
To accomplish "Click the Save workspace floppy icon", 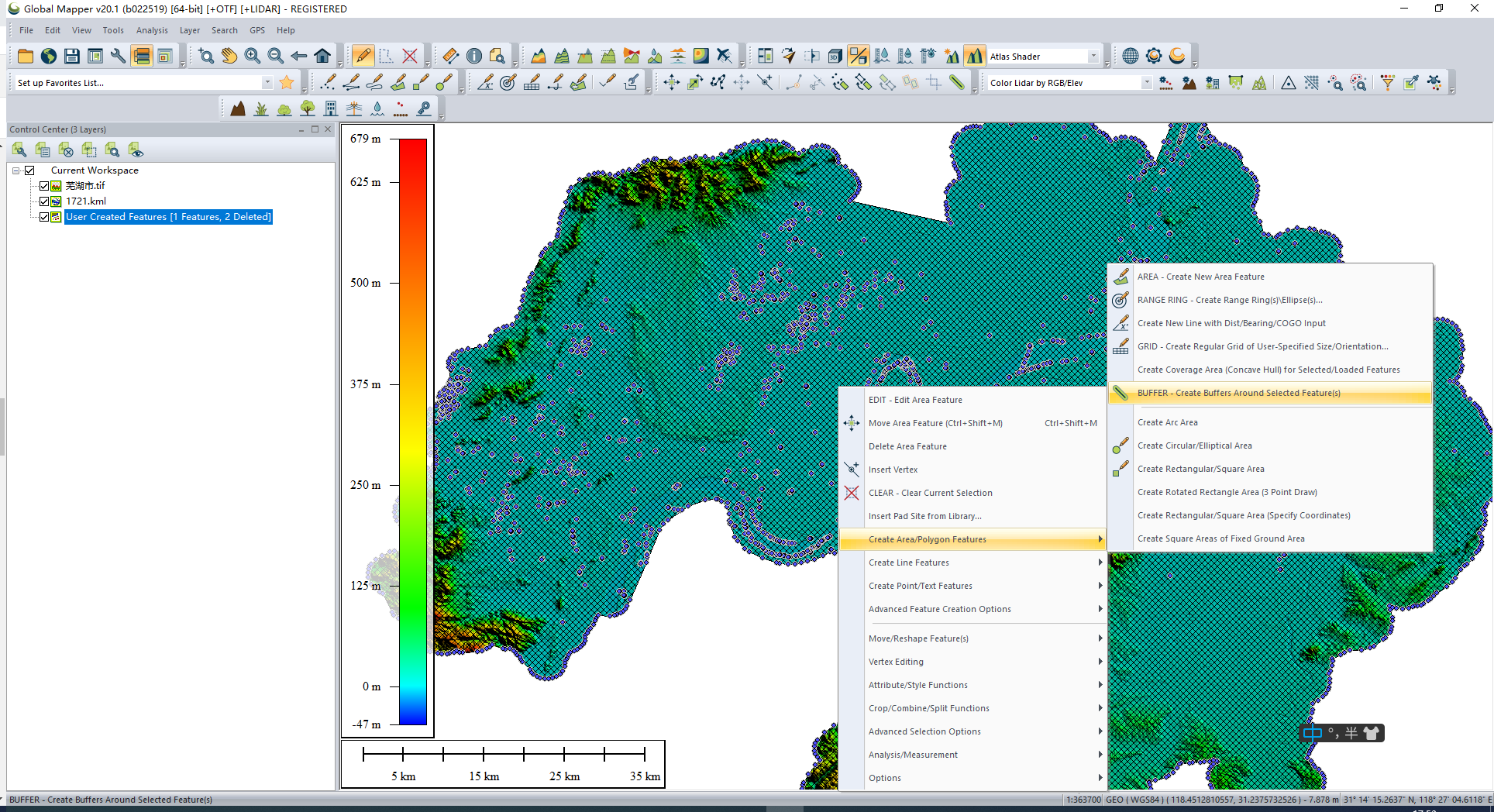I will [71, 56].
